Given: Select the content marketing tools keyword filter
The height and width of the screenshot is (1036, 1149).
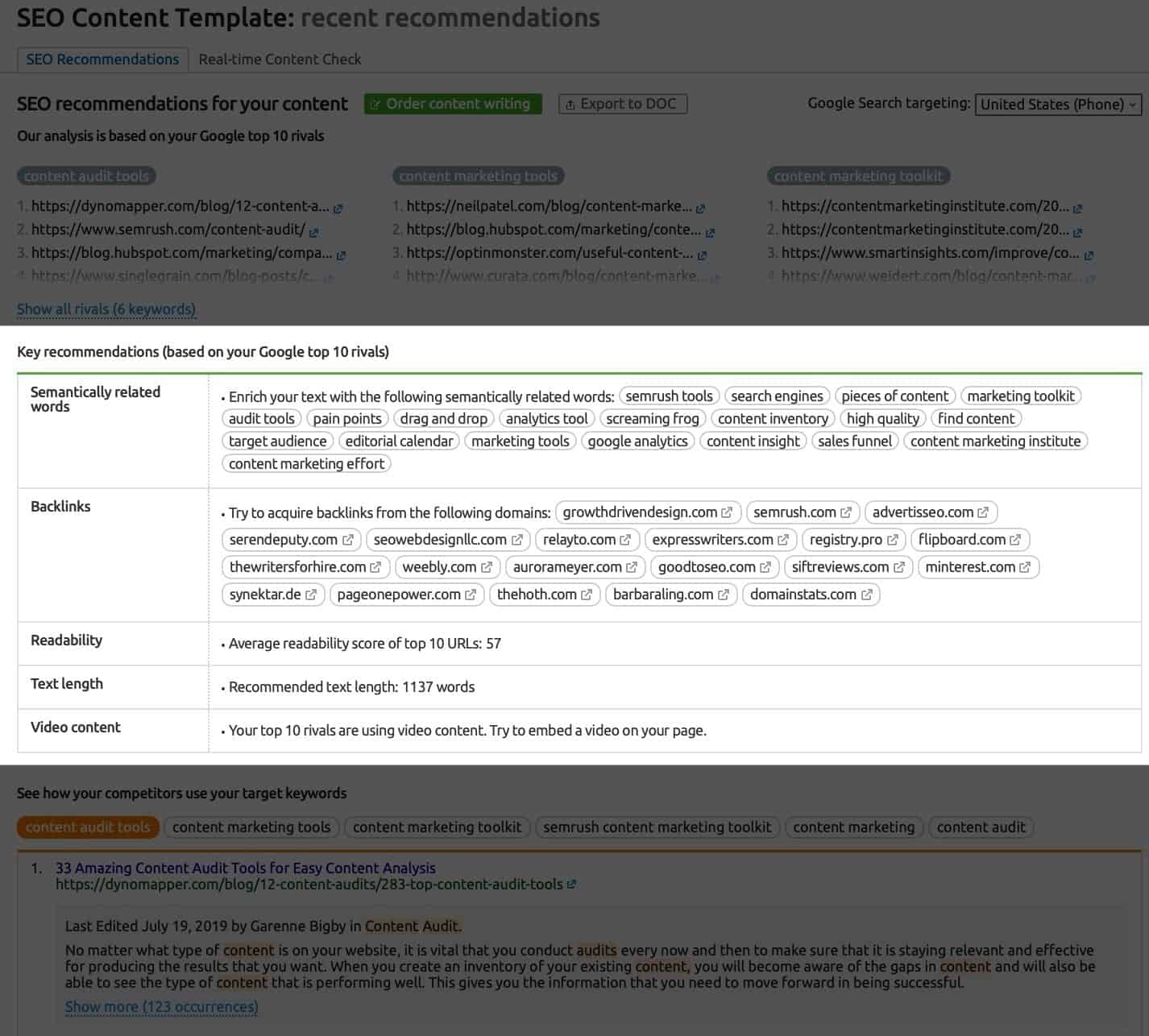Looking at the screenshot, I should 251,827.
